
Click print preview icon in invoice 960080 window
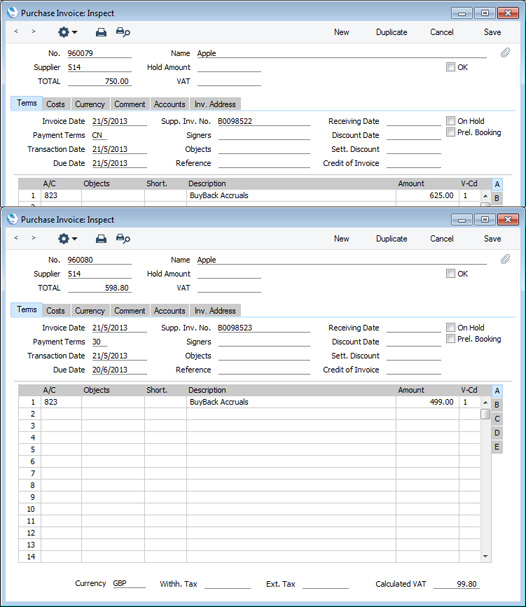pos(123,238)
